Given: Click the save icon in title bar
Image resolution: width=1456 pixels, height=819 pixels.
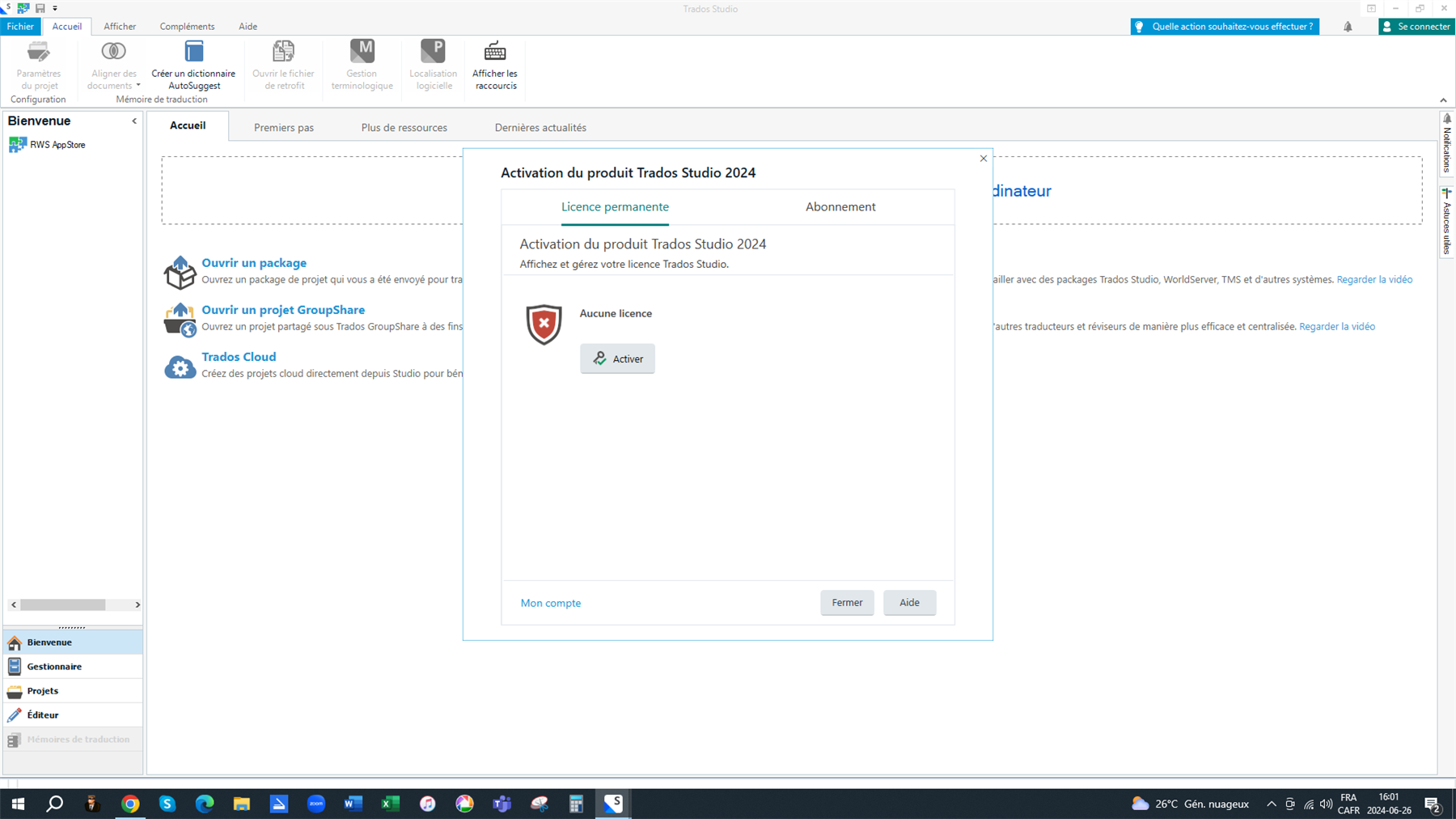Looking at the screenshot, I should click(40, 8).
